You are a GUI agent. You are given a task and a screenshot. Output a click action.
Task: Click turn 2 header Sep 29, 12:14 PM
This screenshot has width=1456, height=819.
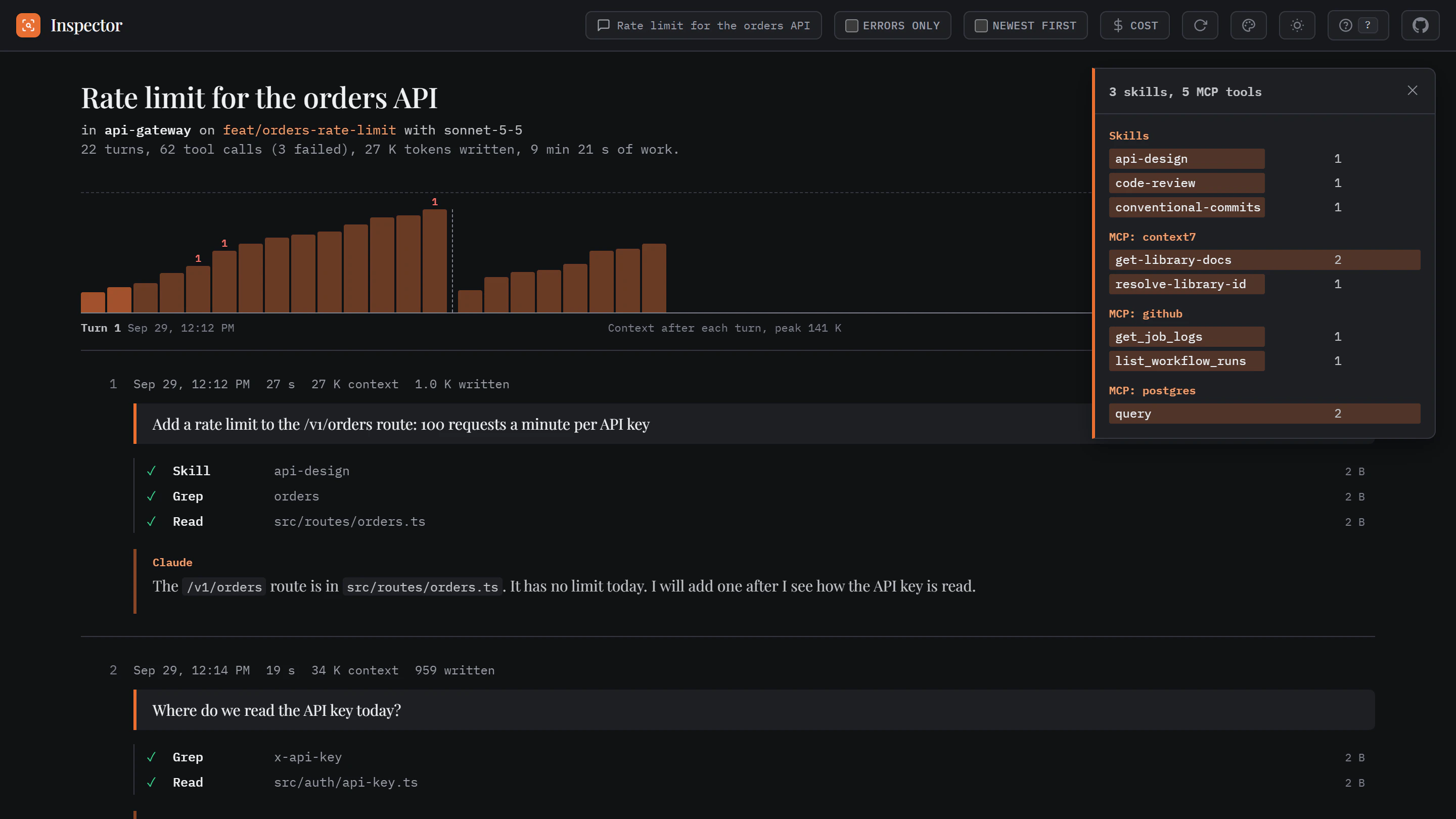[191, 670]
